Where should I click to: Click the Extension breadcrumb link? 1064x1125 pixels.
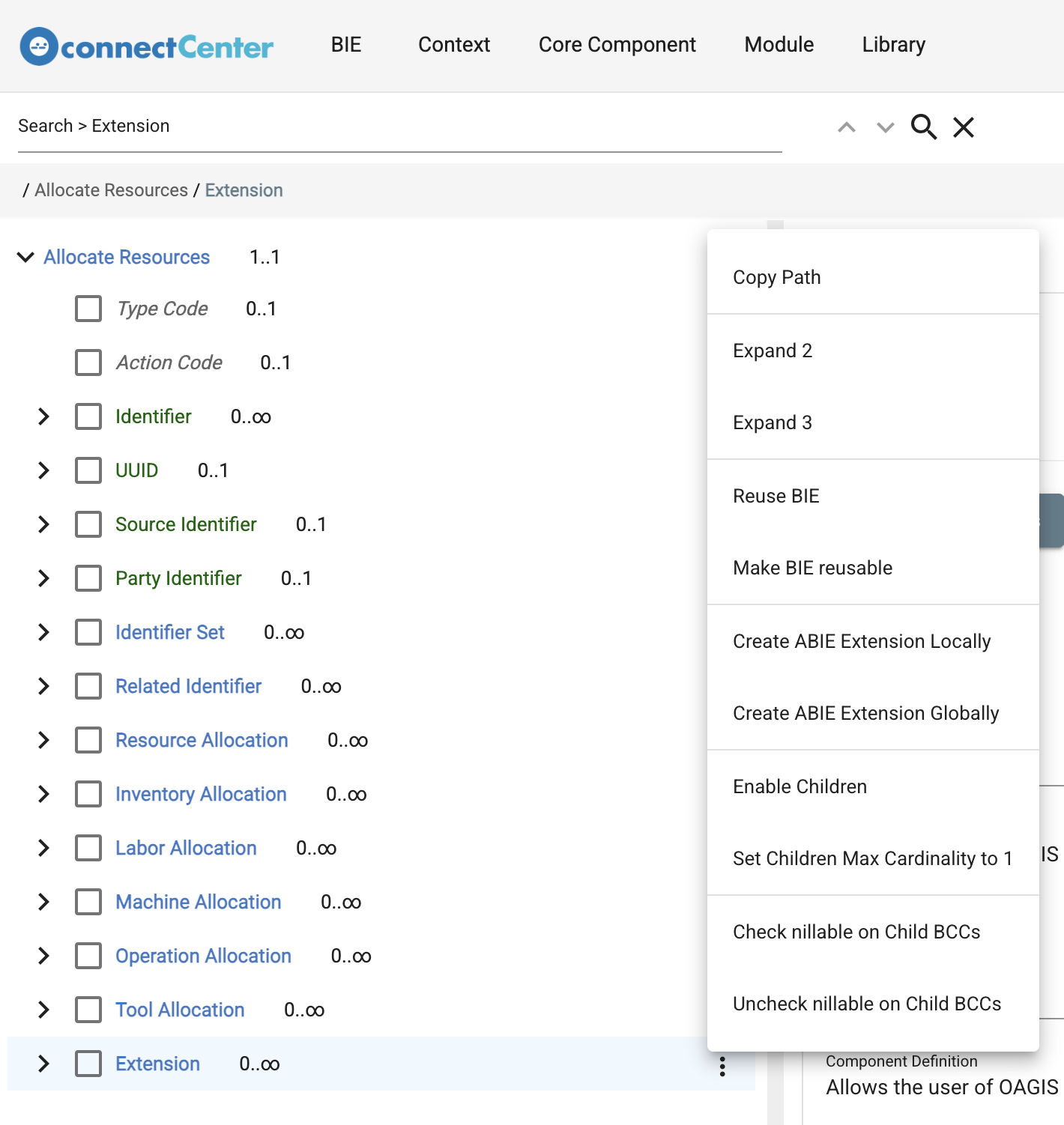point(244,190)
